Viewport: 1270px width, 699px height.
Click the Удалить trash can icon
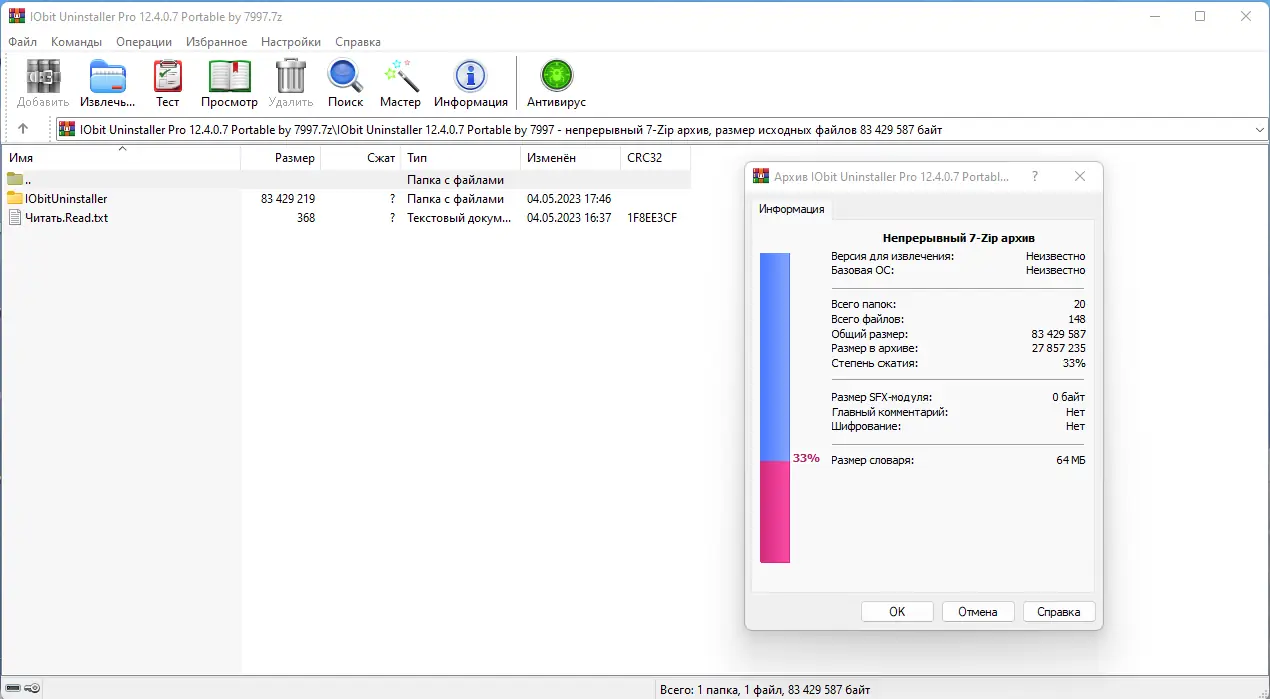(x=291, y=76)
